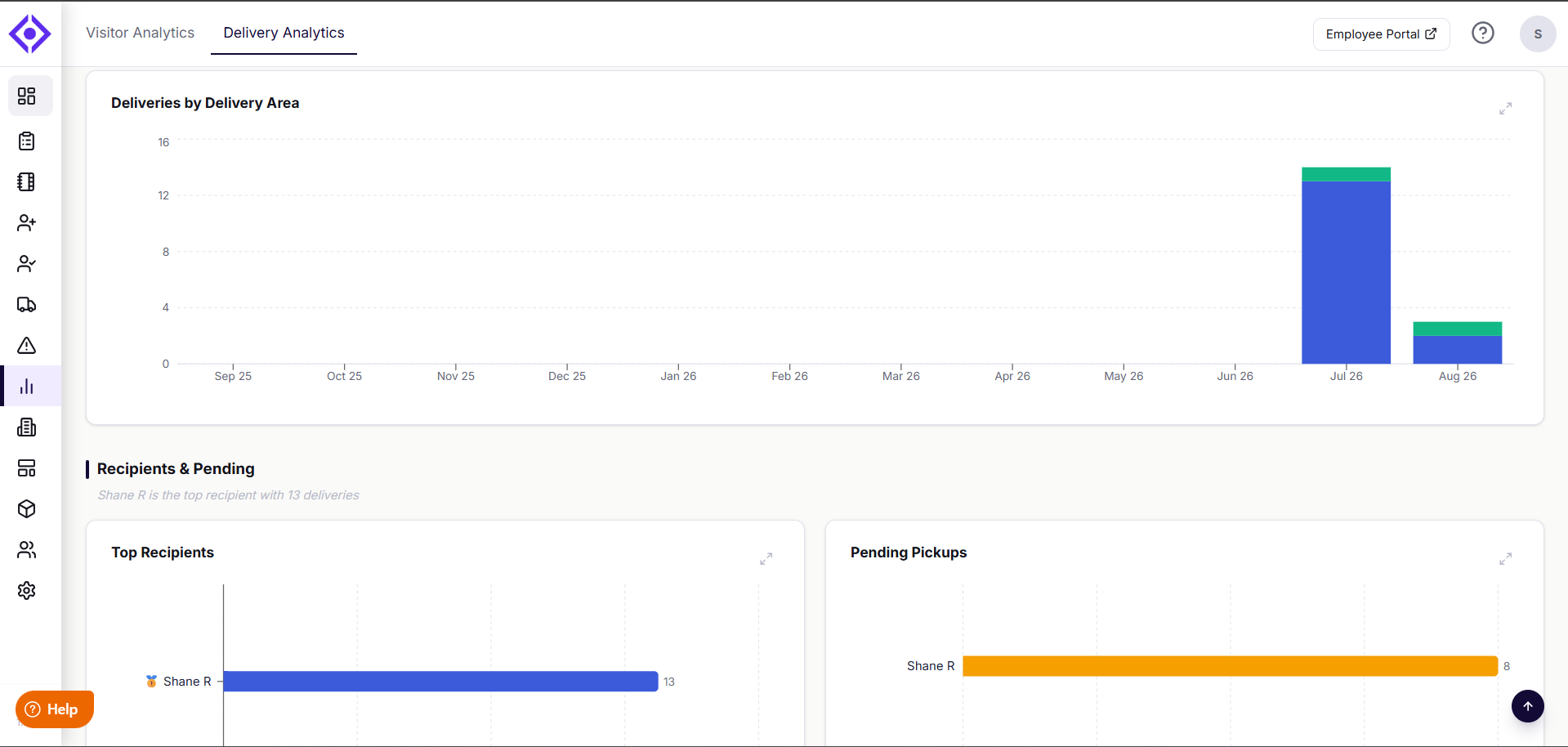Viewport: 1568px width, 747px height.
Task: Expand the Top Recipients chart
Action: click(x=766, y=559)
